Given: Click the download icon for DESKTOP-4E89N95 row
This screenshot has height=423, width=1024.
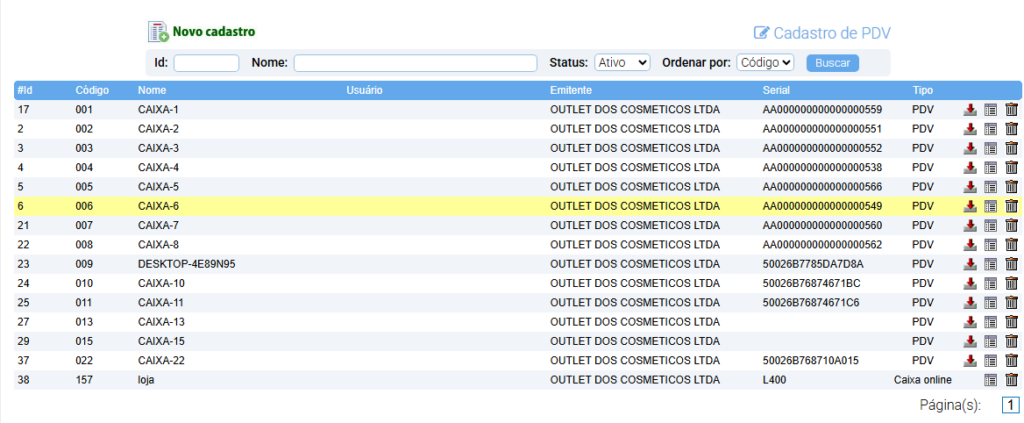Looking at the screenshot, I should click(x=970, y=264).
